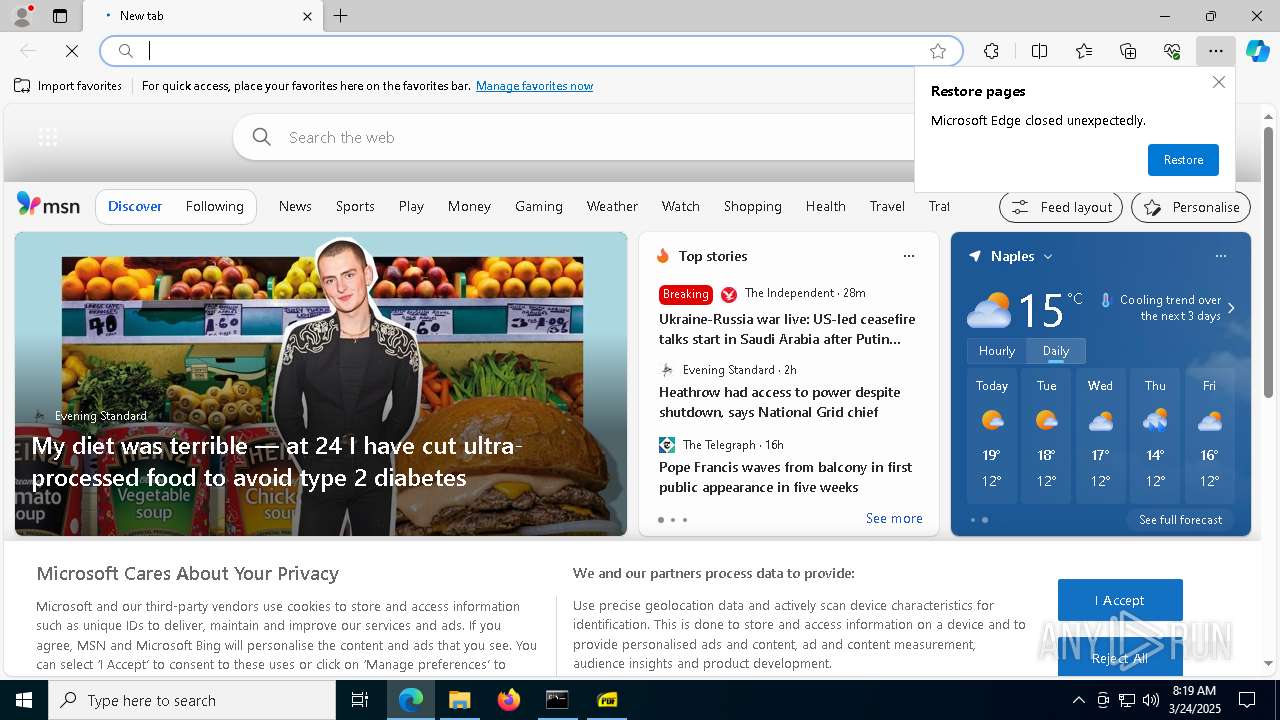This screenshot has height=720, width=1280.
Task: Open a new tab with plus icon
Action: point(341,16)
